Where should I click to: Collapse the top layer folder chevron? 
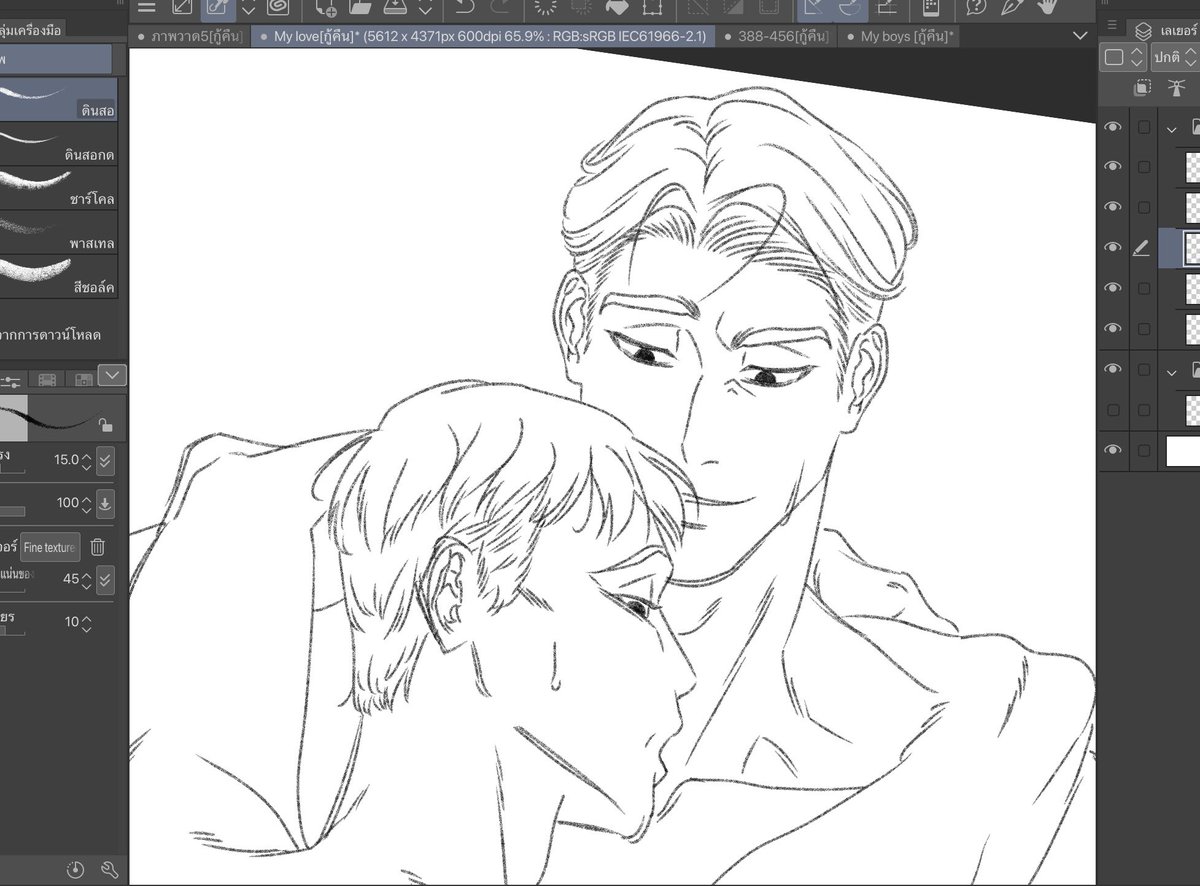tap(1172, 128)
